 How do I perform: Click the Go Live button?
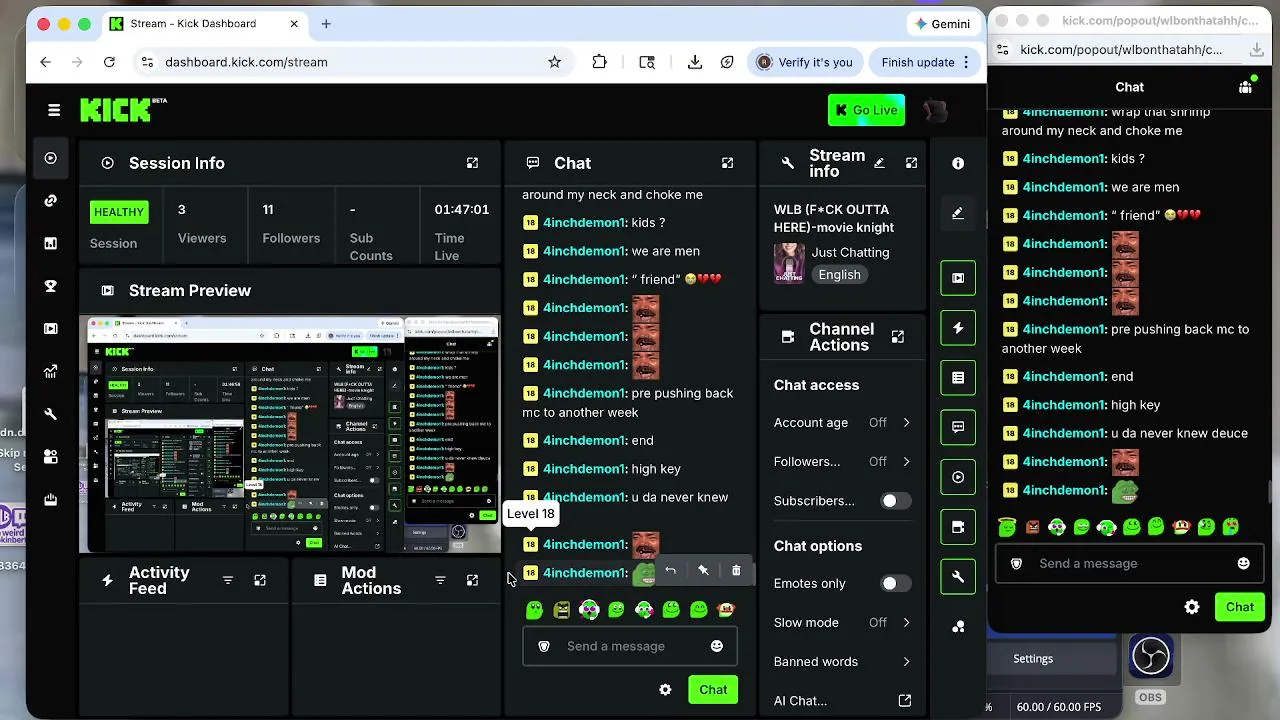[866, 110]
